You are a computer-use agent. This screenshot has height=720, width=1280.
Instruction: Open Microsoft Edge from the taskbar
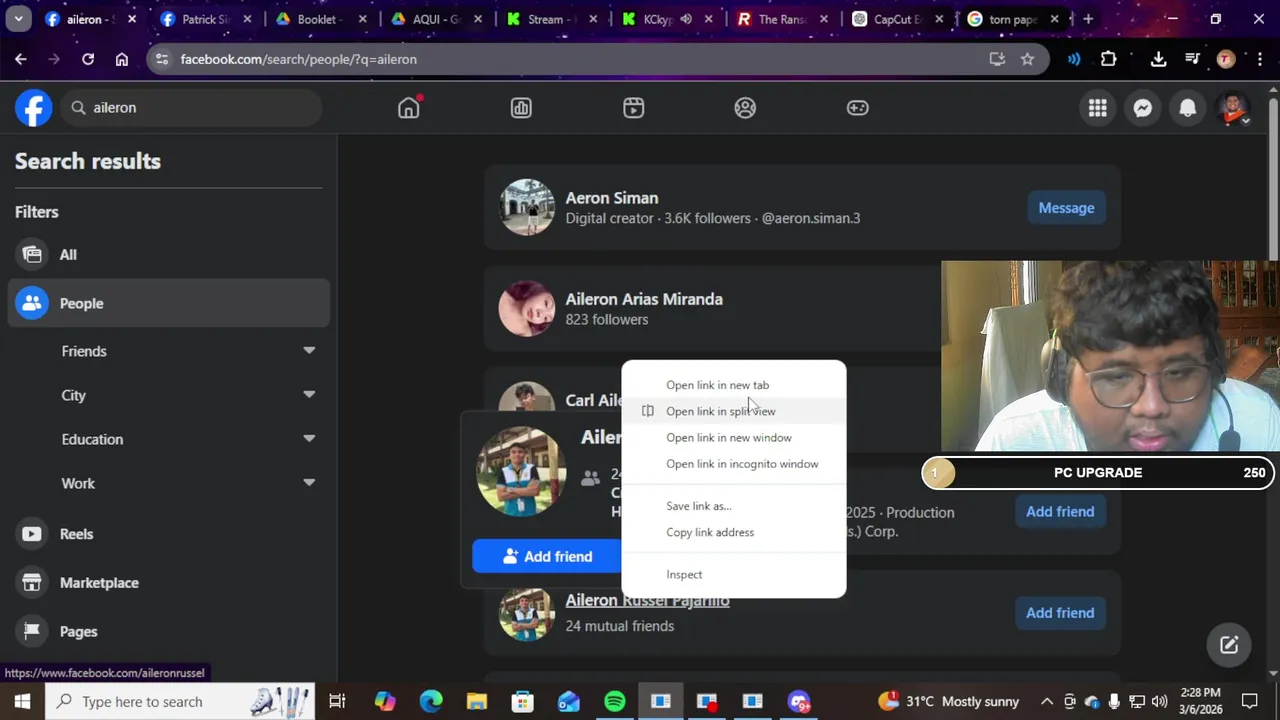(x=431, y=701)
